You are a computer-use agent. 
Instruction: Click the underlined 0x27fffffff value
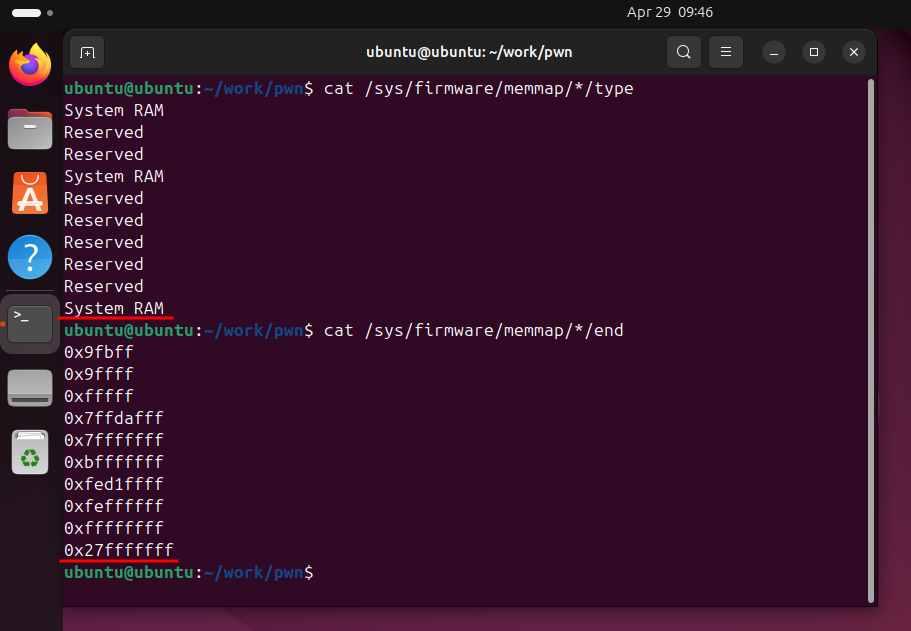tap(118, 550)
